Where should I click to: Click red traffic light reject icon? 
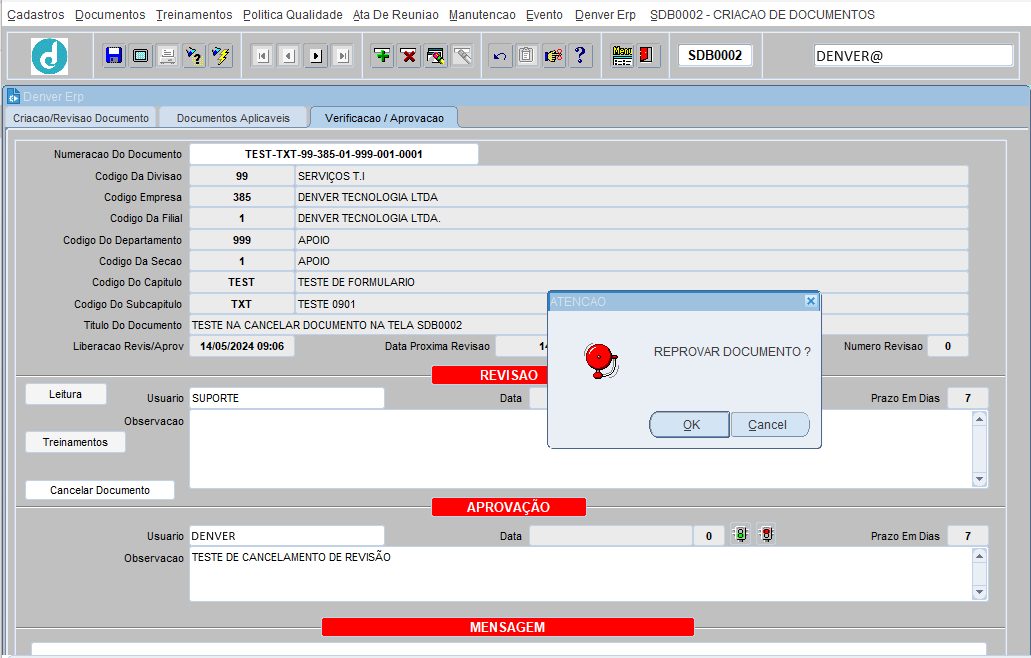[x=767, y=534]
